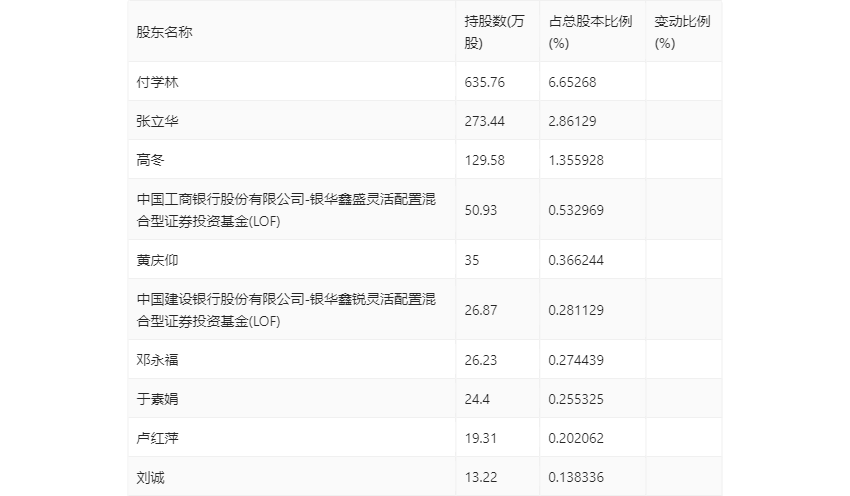This screenshot has height=496, width=850.
Task: Select percentage 0.274439
Action: click(576, 360)
